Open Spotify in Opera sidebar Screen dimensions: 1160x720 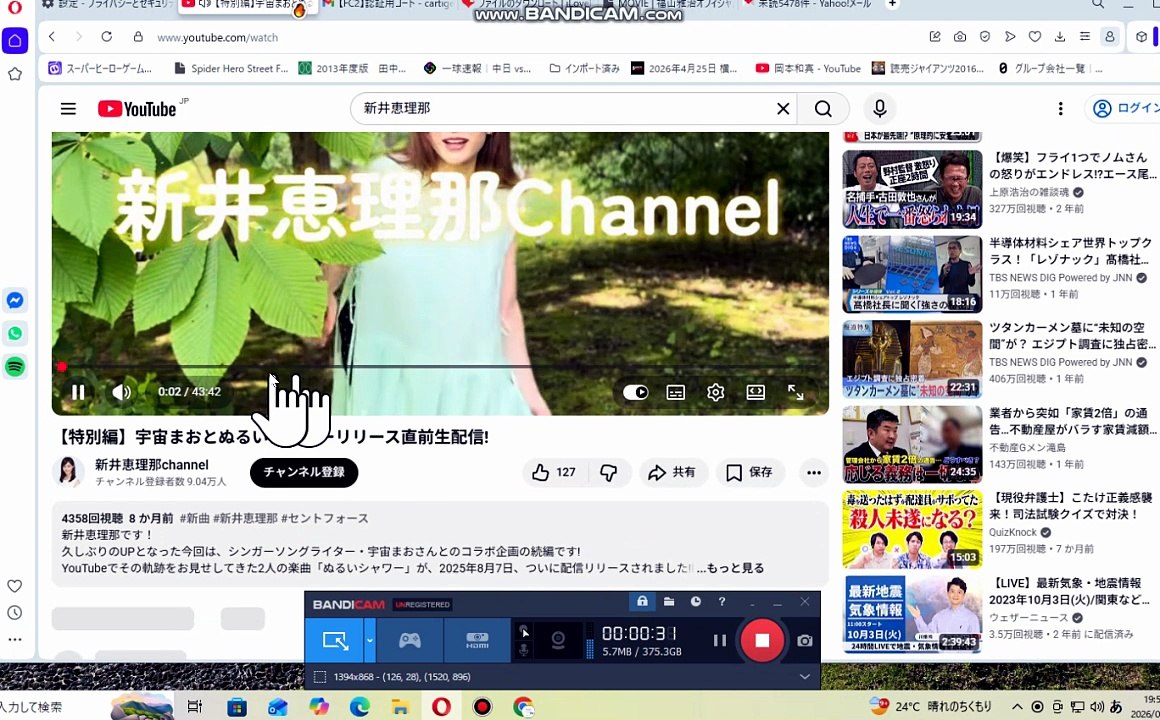[15, 366]
